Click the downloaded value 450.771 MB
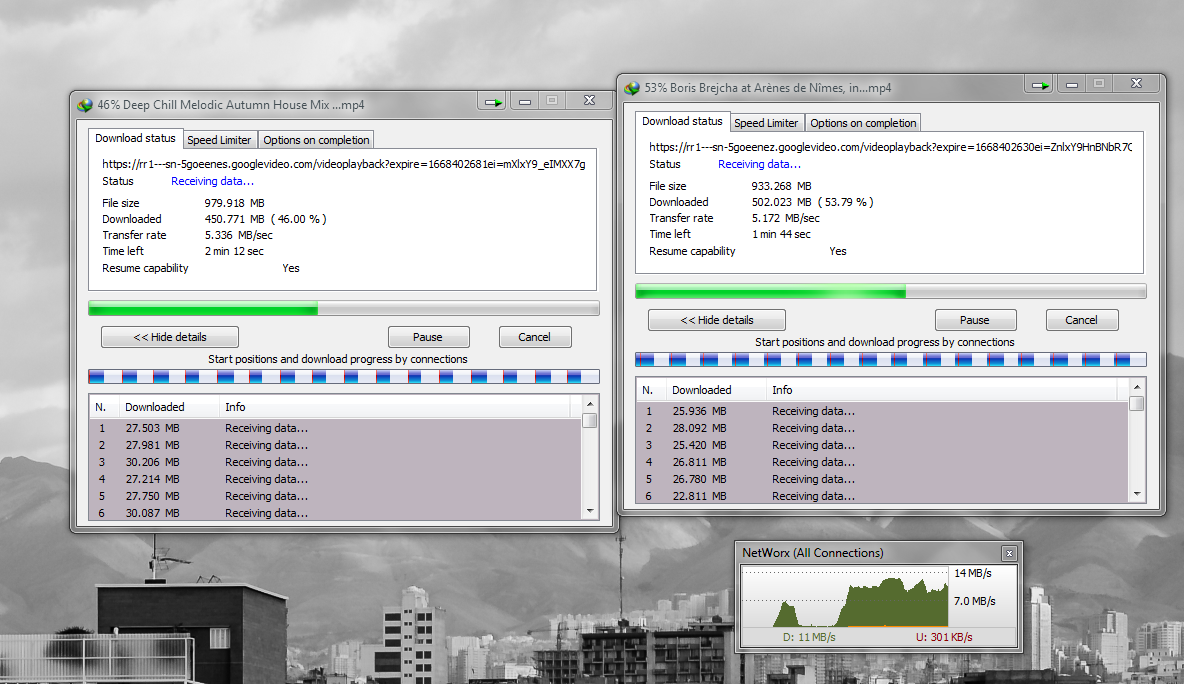 [234, 219]
